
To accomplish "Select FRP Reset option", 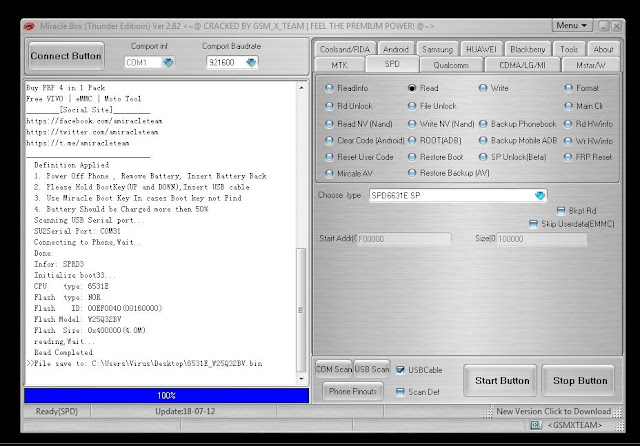I will point(588,157).
